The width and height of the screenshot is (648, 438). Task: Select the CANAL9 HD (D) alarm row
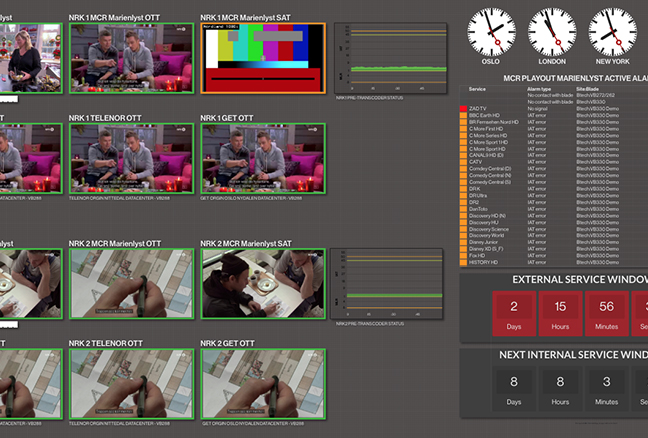[x=554, y=155]
